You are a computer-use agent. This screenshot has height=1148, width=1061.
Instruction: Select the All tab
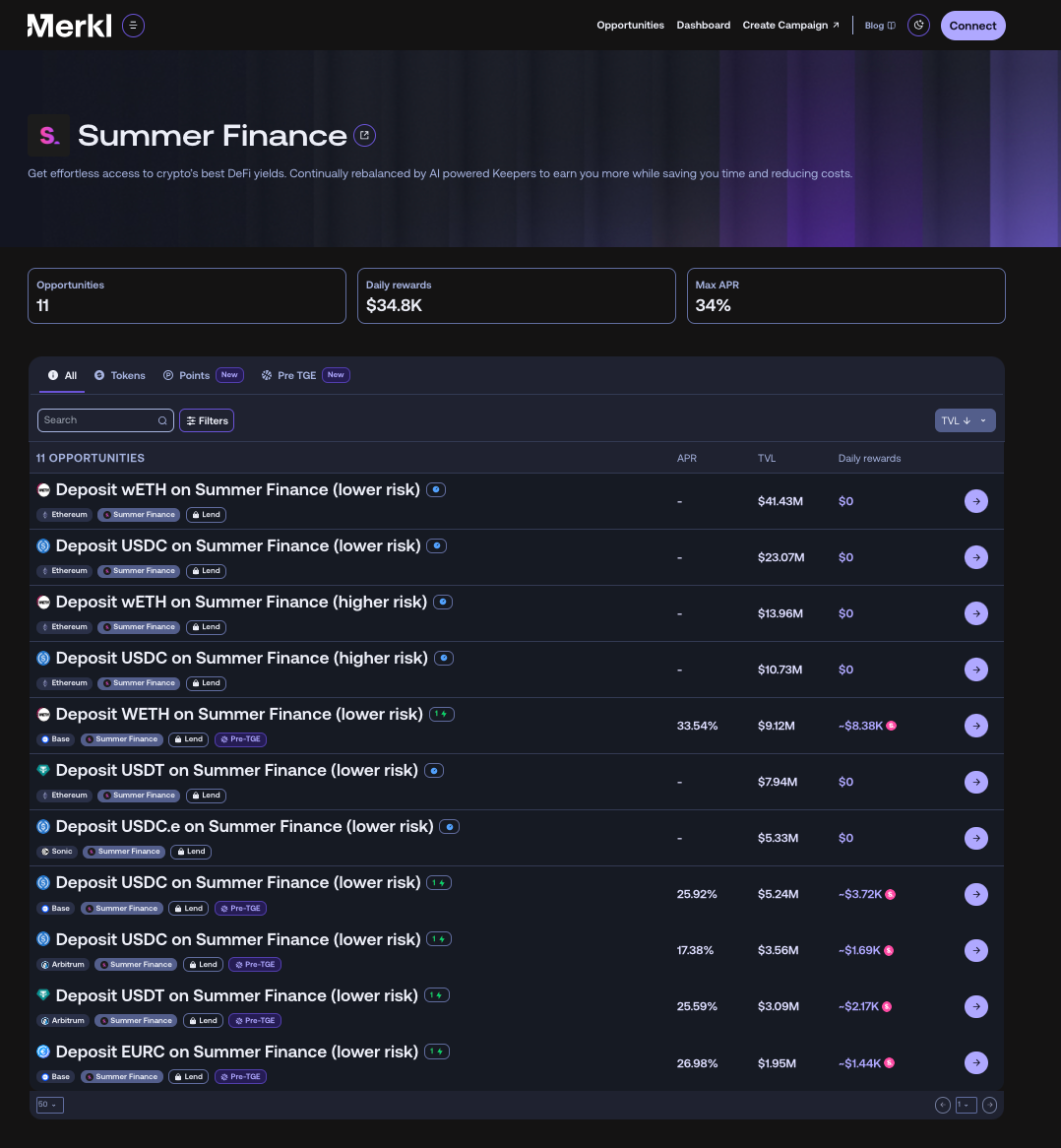[x=62, y=375]
